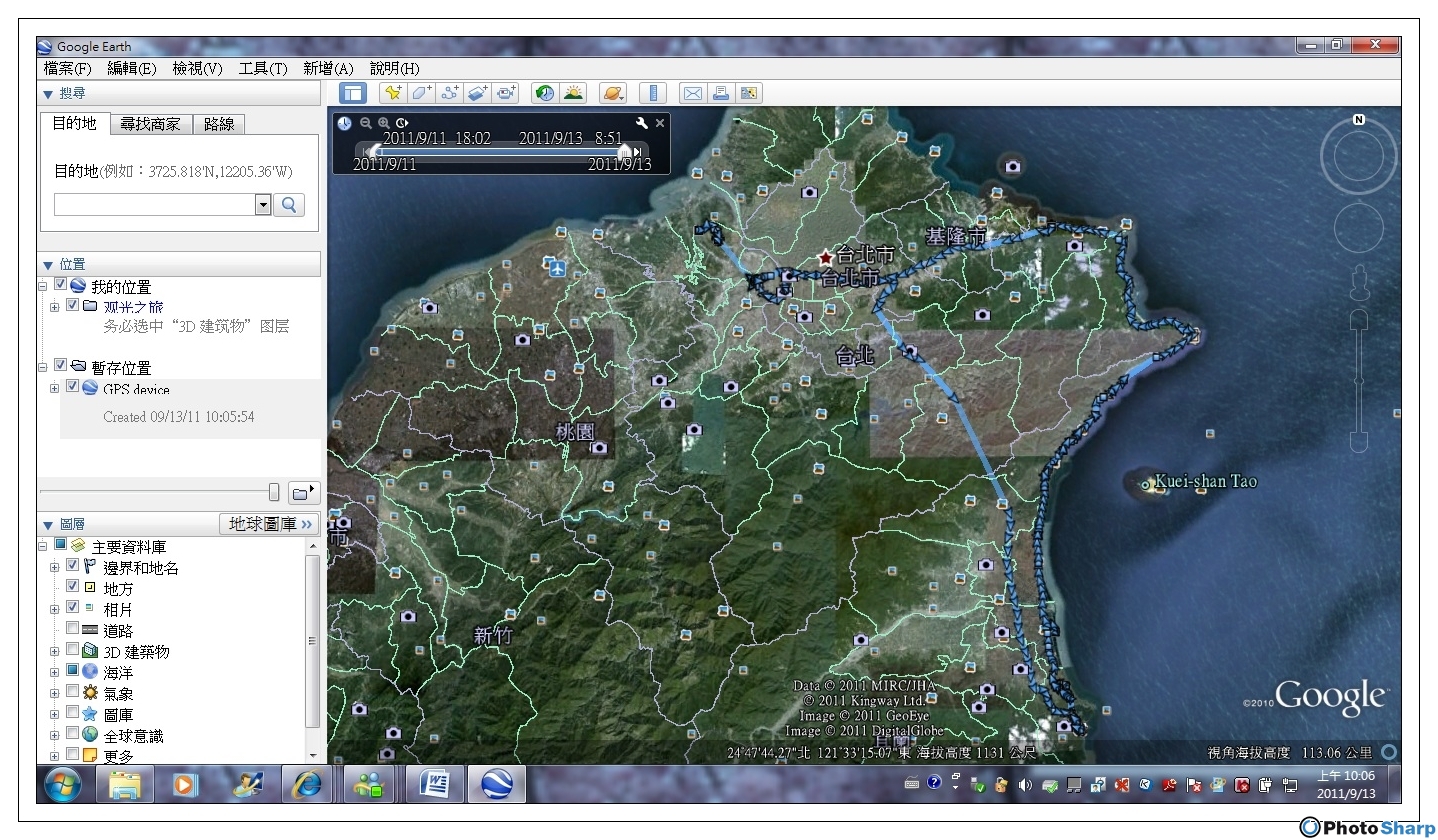Screen dimensions: 1438x840
Task: Select the Add Path tool
Action: point(450,93)
